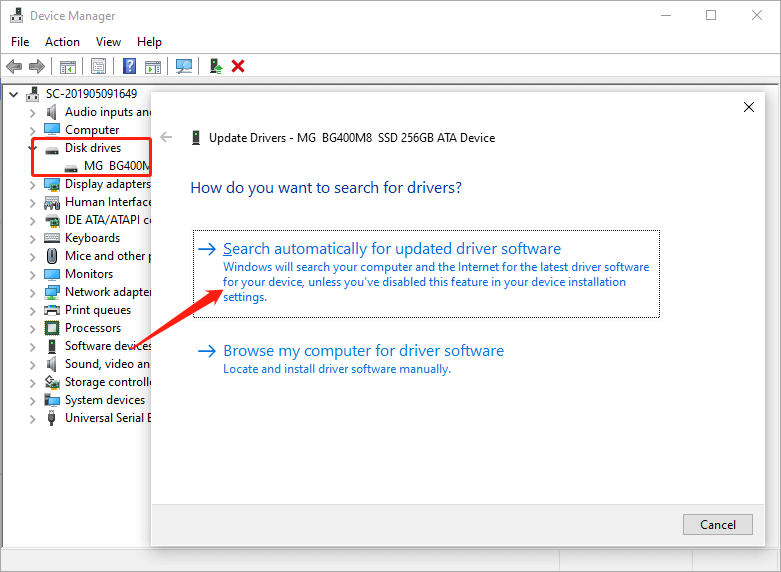Select the Print queues tree label

coord(98,310)
